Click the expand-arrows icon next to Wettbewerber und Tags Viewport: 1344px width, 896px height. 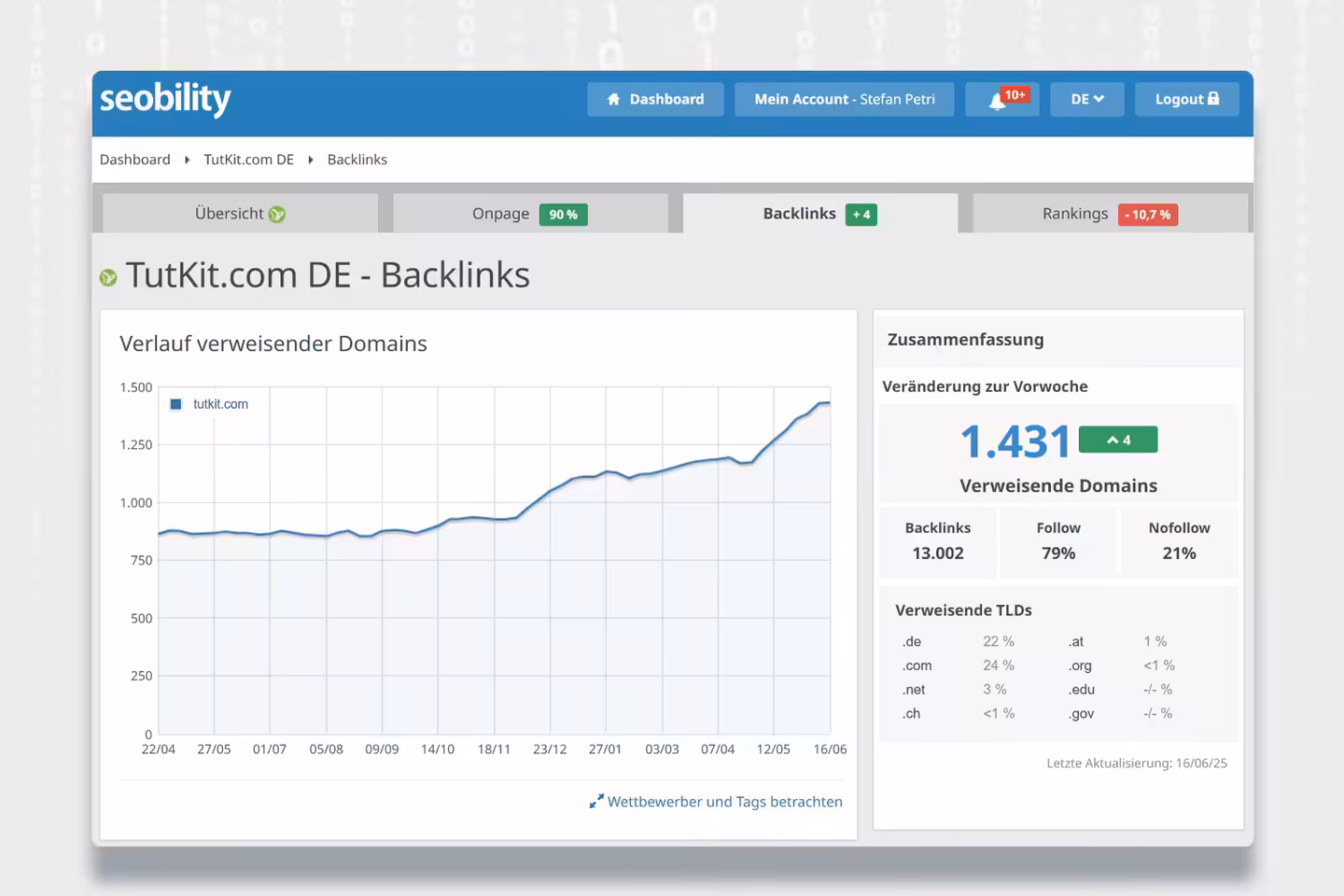596,801
